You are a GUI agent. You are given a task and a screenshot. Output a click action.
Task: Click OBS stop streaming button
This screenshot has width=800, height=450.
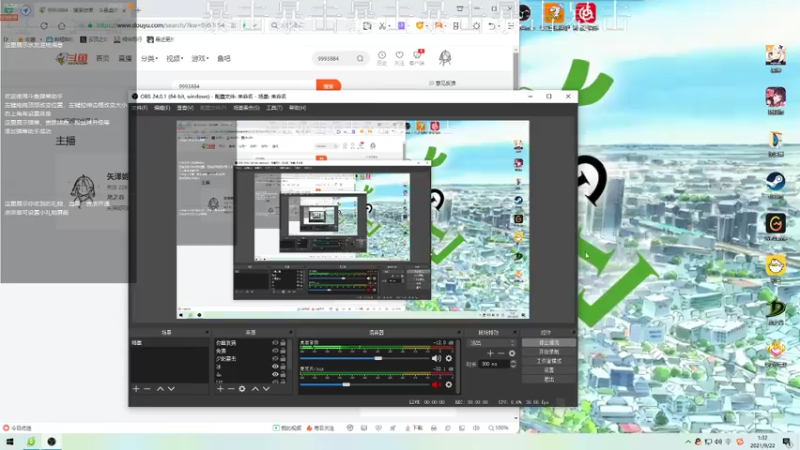pyautogui.click(x=549, y=343)
